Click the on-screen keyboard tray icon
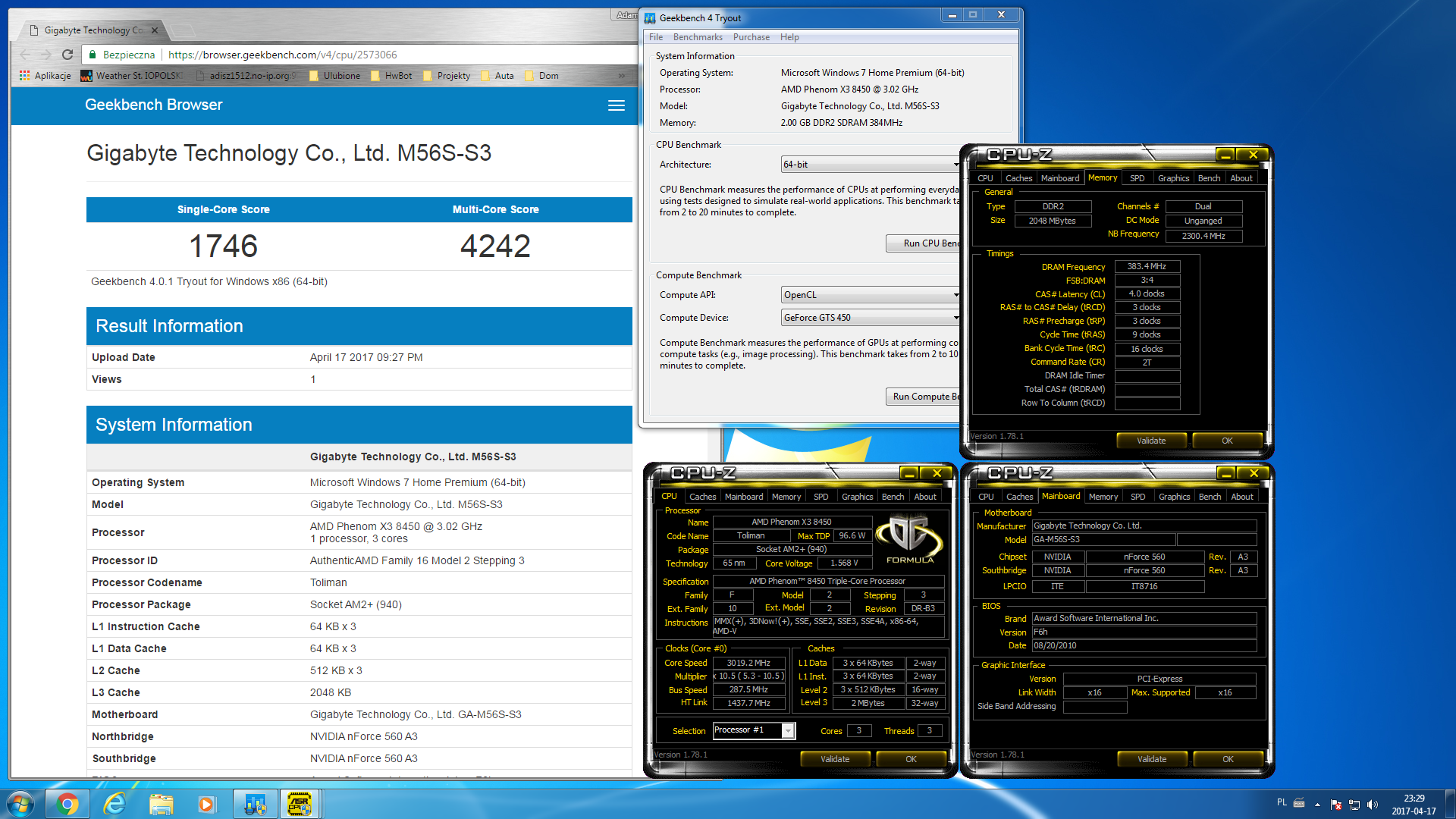Screen dimensions: 1456x819 [1299, 802]
